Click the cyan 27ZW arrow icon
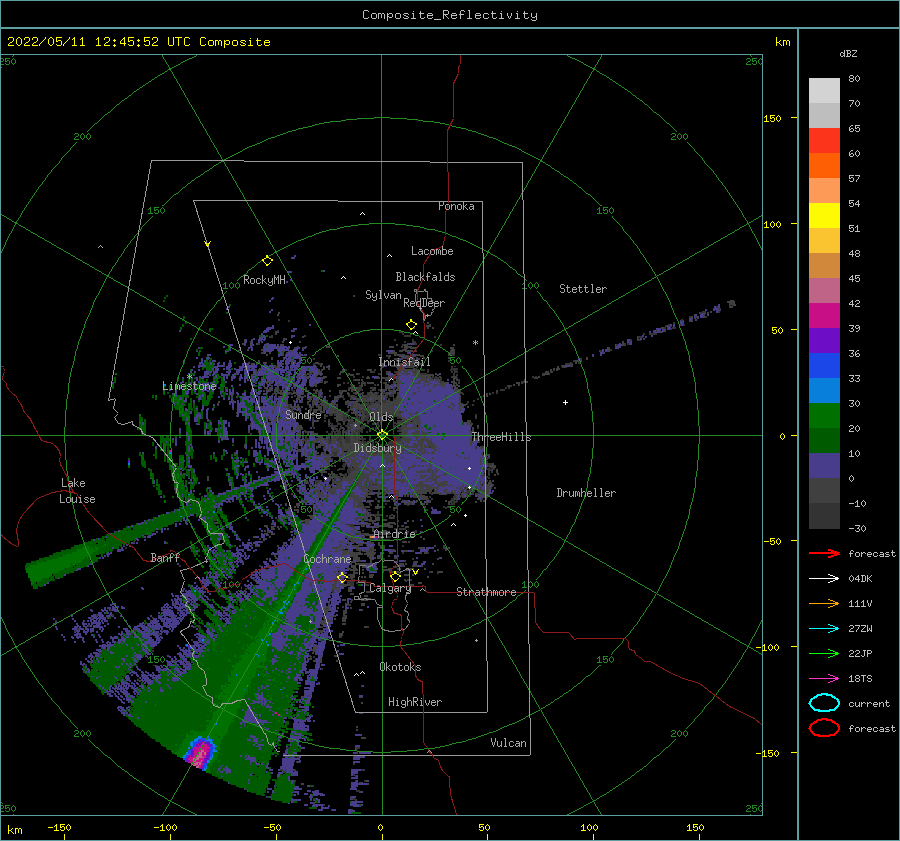The image size is (900, 841). [x=824, y=629]
